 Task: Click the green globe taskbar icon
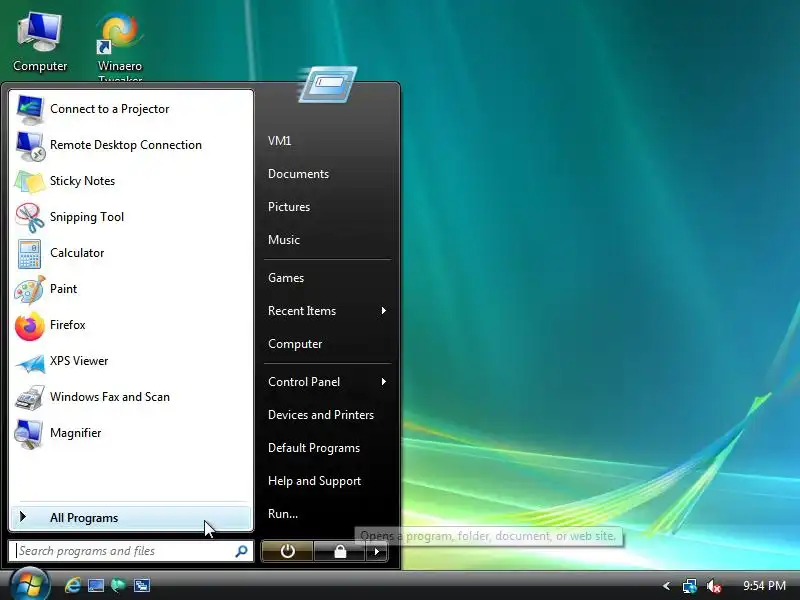118,585
